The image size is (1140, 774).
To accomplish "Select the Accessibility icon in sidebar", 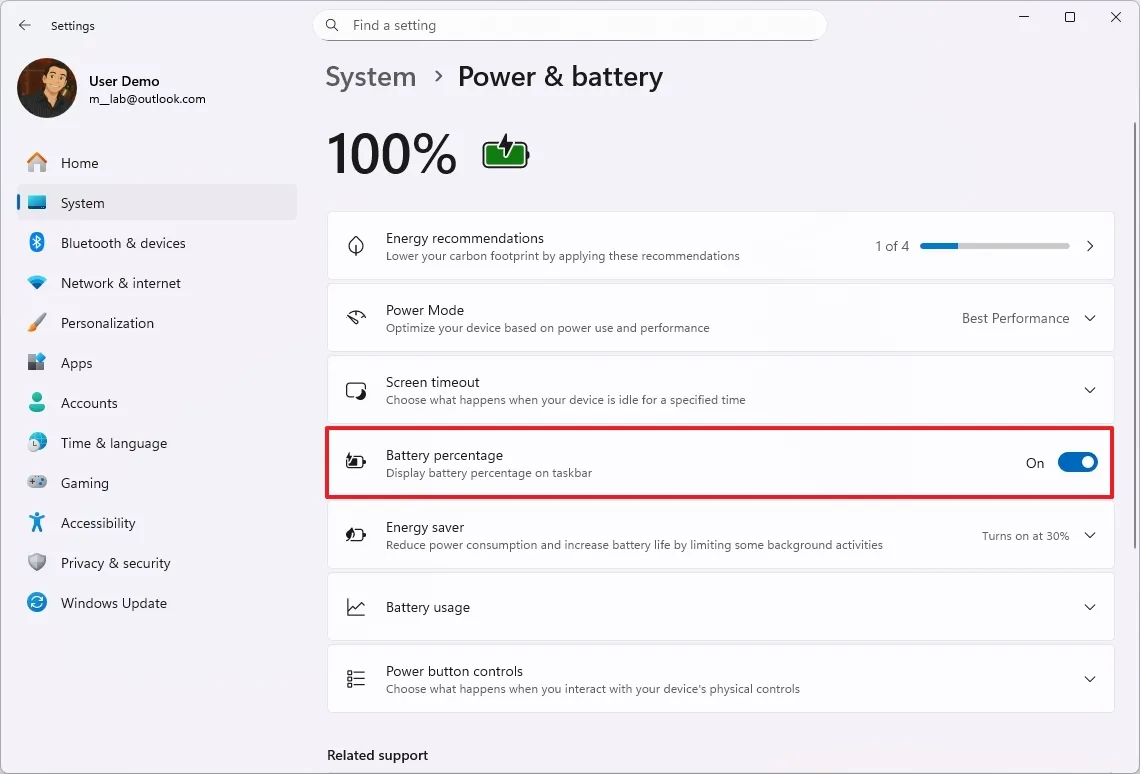I will (x=37, y=522).
